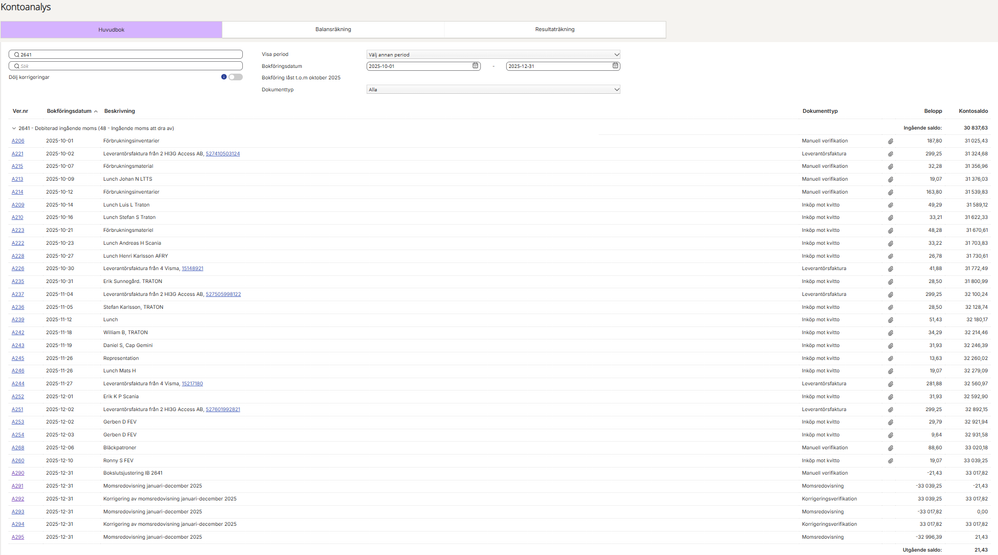Viewport: 998px width, 555px height.
Task: Click the Dokumenttyp column header
Action: 820,111
